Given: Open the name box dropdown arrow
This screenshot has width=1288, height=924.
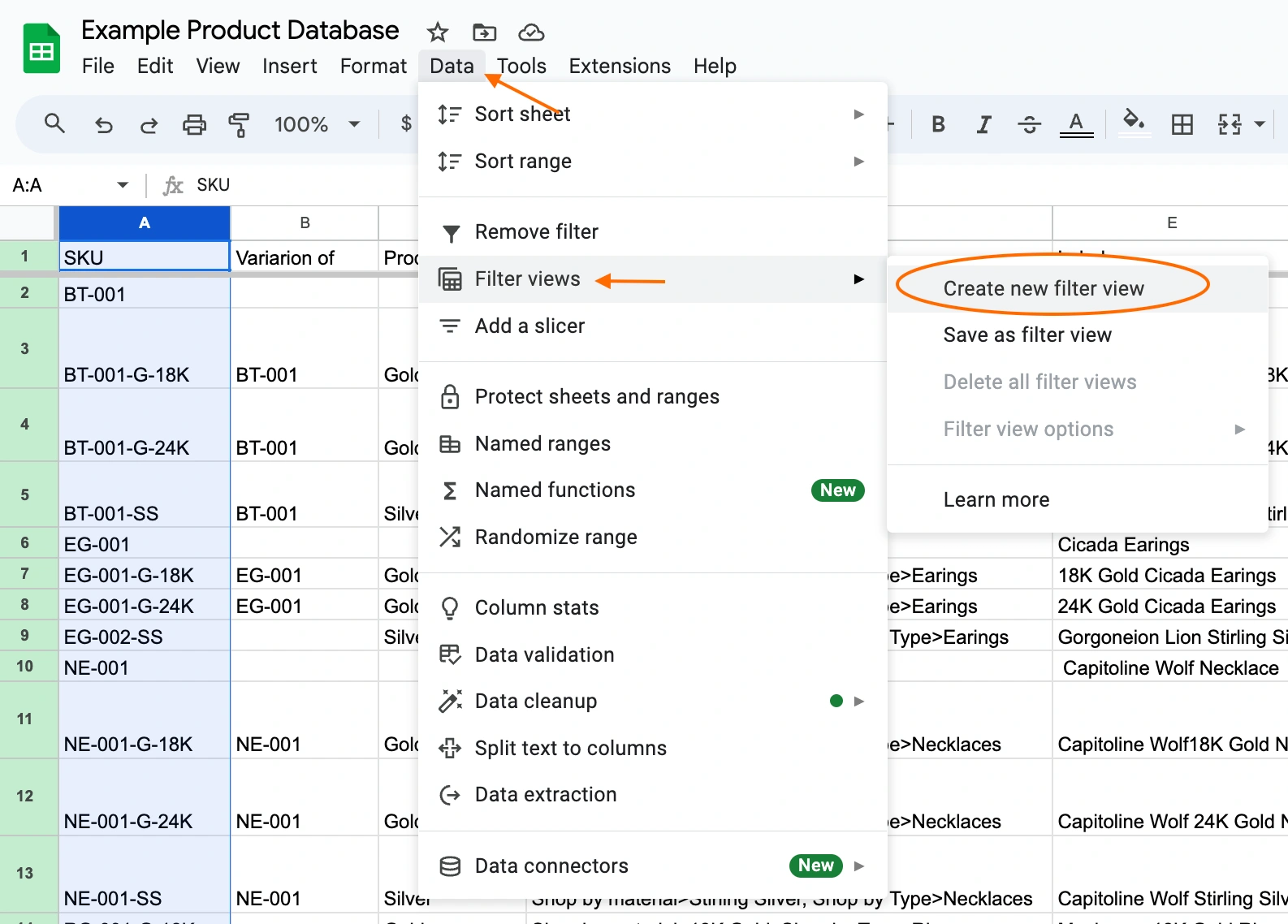Looking at the screenshot, I should (123, 185).
